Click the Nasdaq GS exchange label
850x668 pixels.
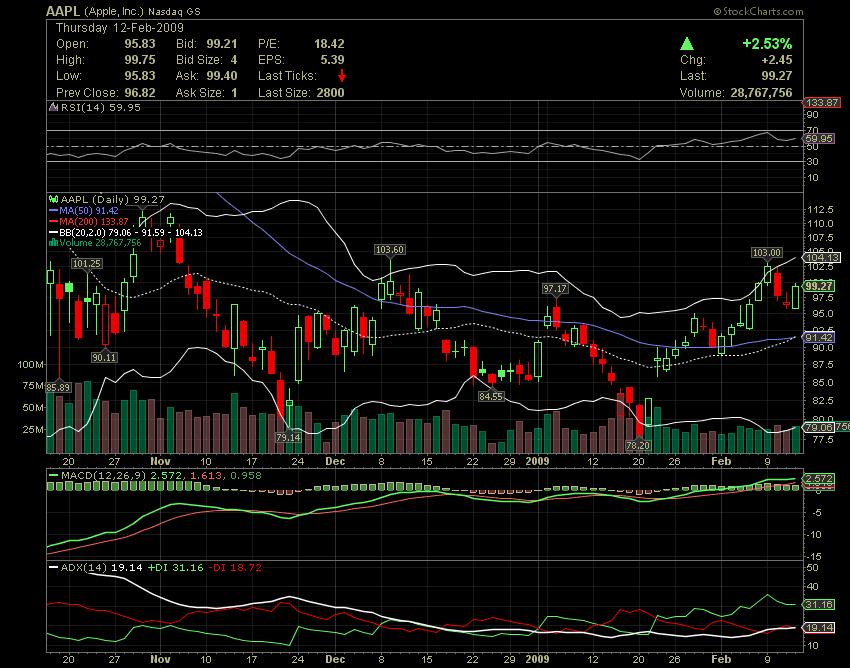click(x=174, y=12)
